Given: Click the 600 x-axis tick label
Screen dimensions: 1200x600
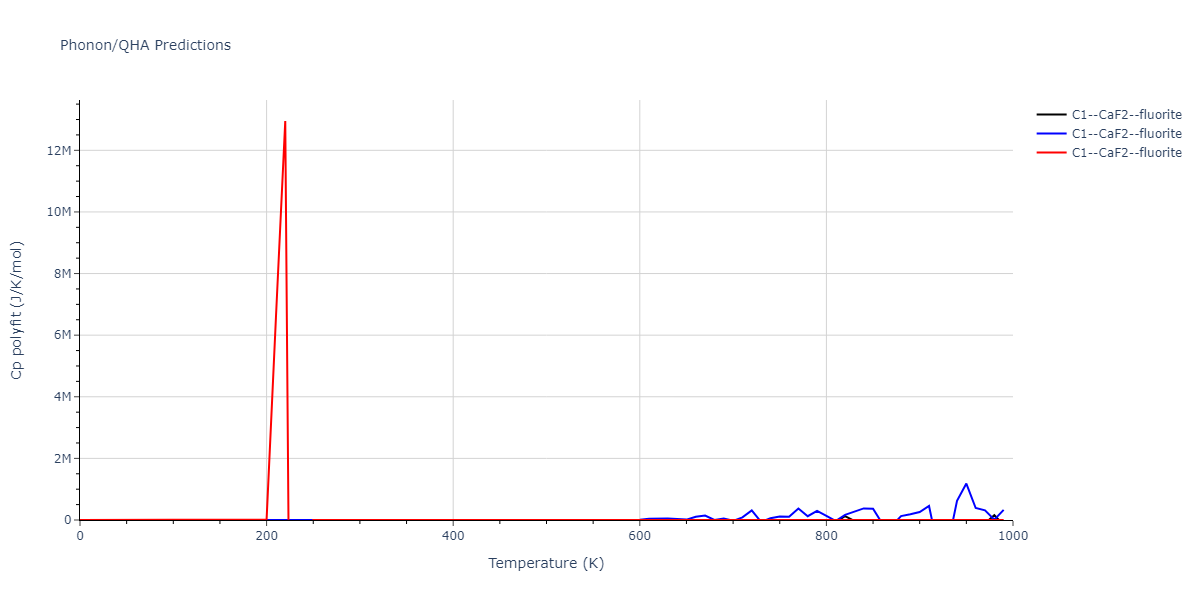Looking at the screenshot, I should [x=639, y=535].
